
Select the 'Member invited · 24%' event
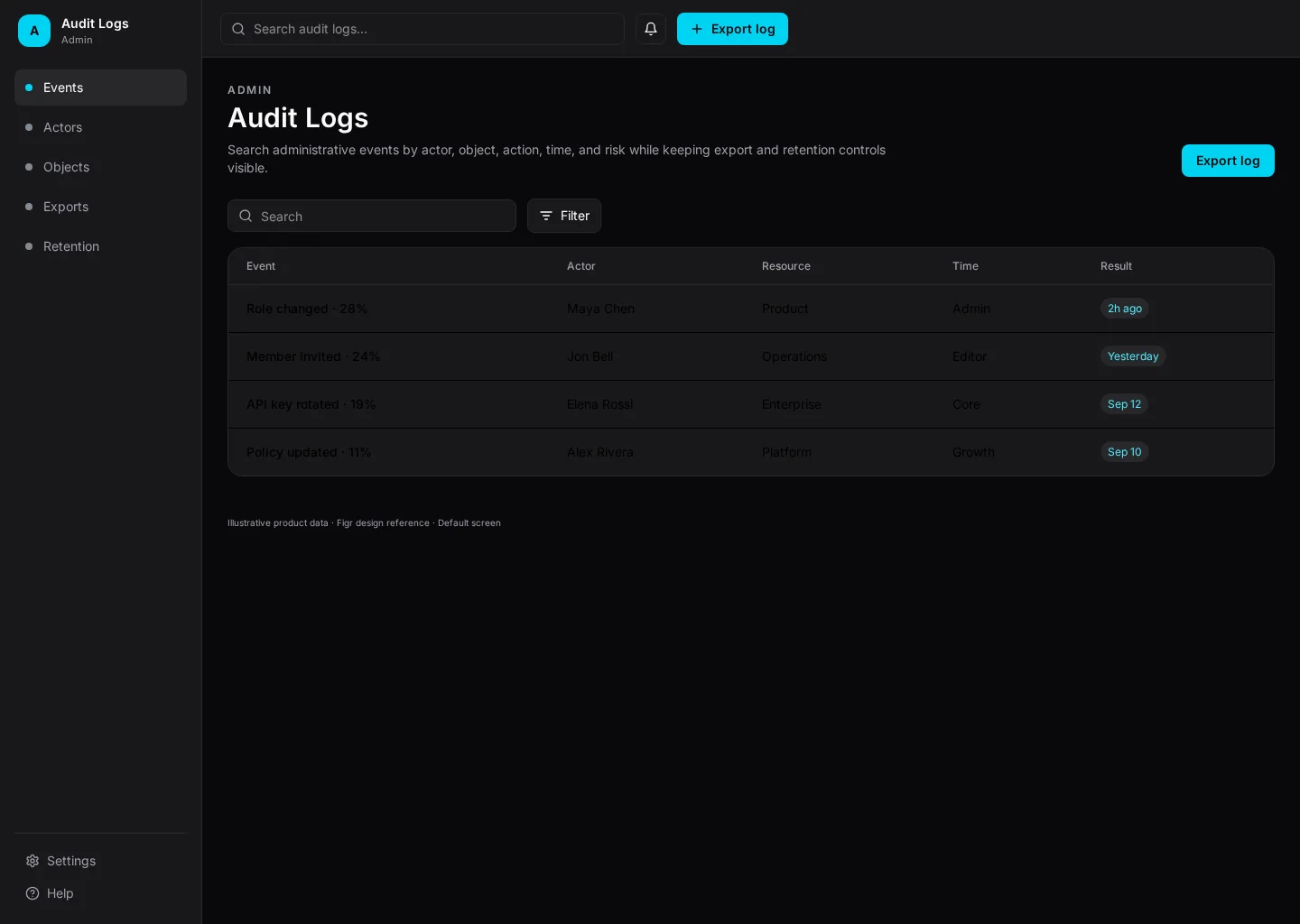click(313, 356)
